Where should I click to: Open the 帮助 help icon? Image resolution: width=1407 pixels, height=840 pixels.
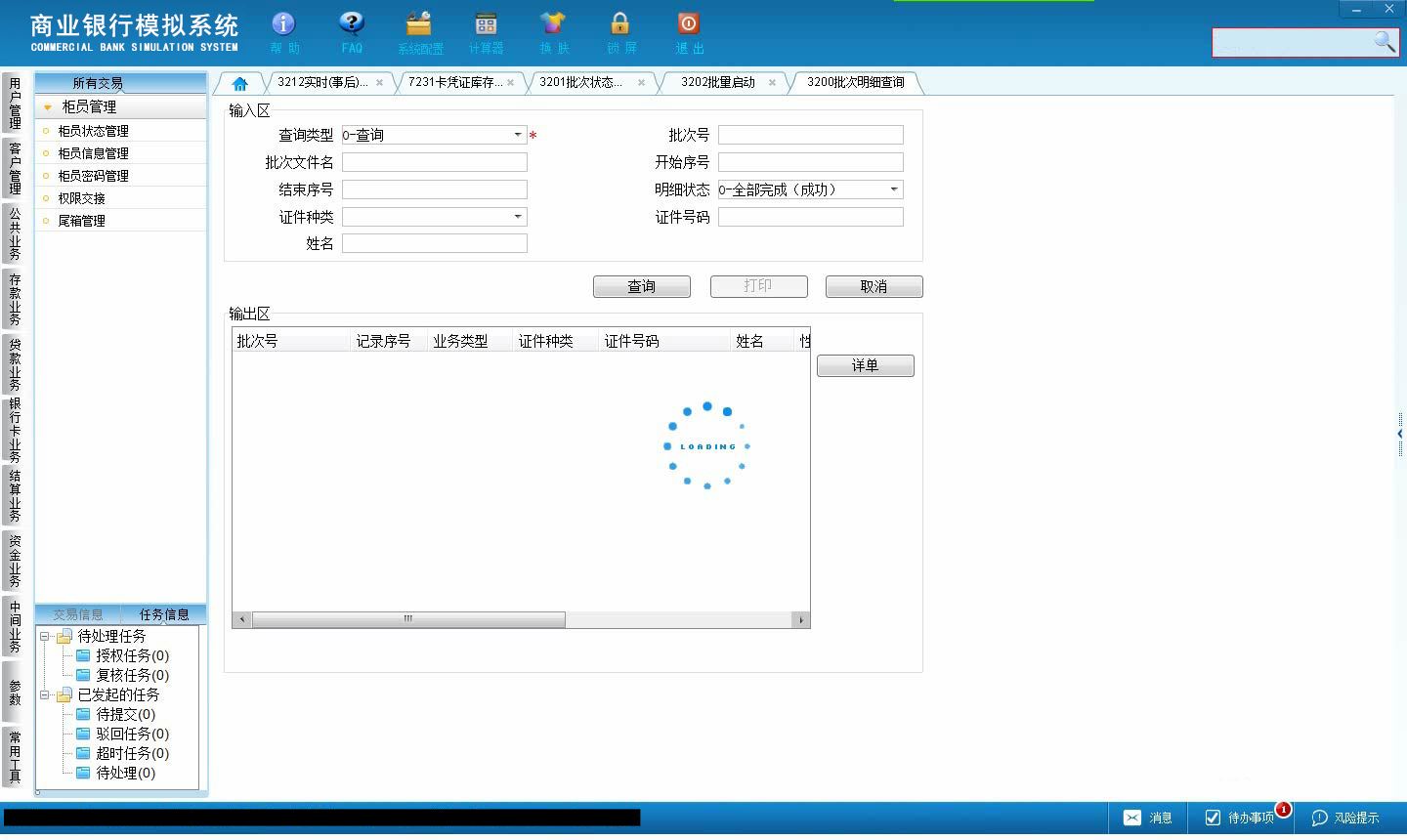click(284, 32)
